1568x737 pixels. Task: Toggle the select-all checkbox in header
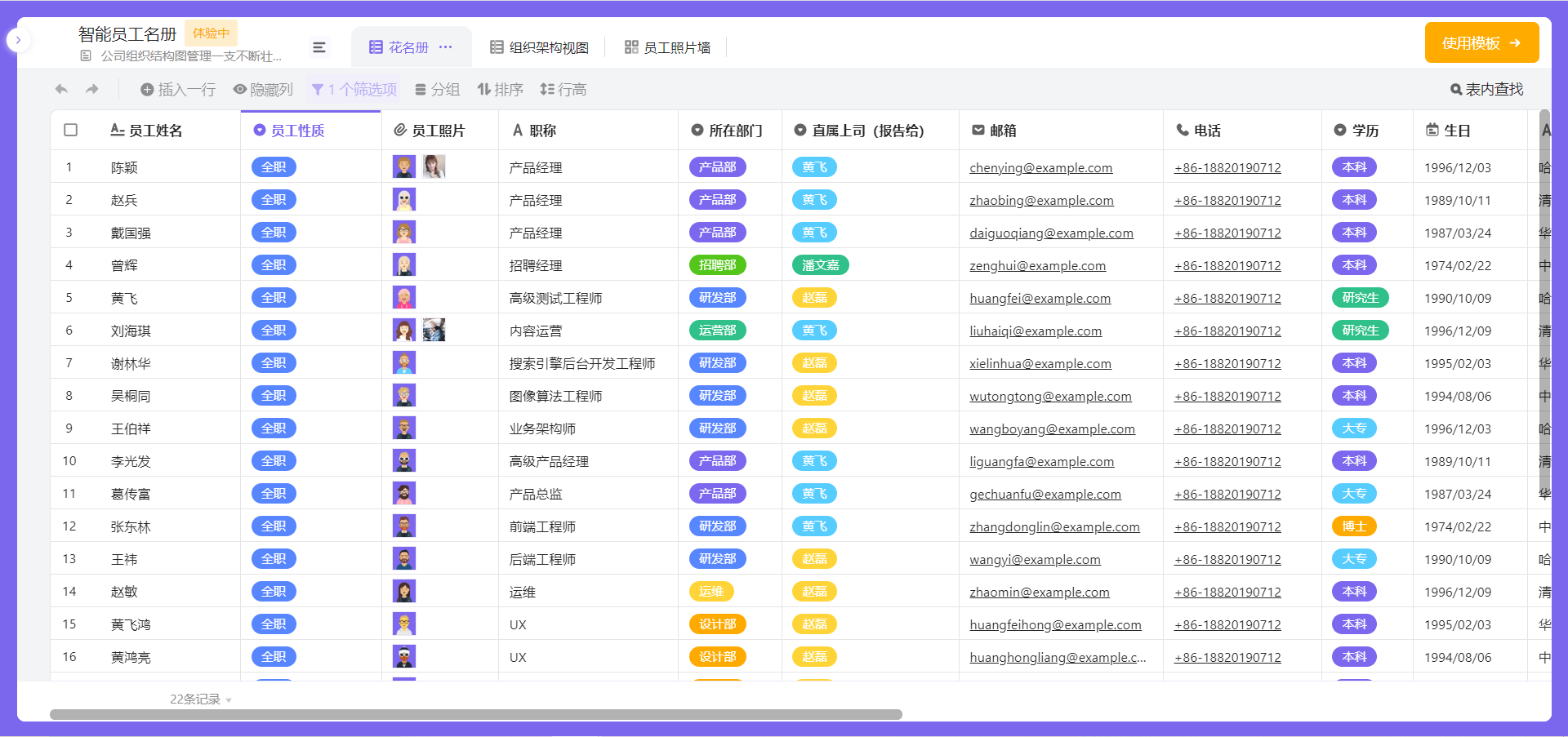70,130
